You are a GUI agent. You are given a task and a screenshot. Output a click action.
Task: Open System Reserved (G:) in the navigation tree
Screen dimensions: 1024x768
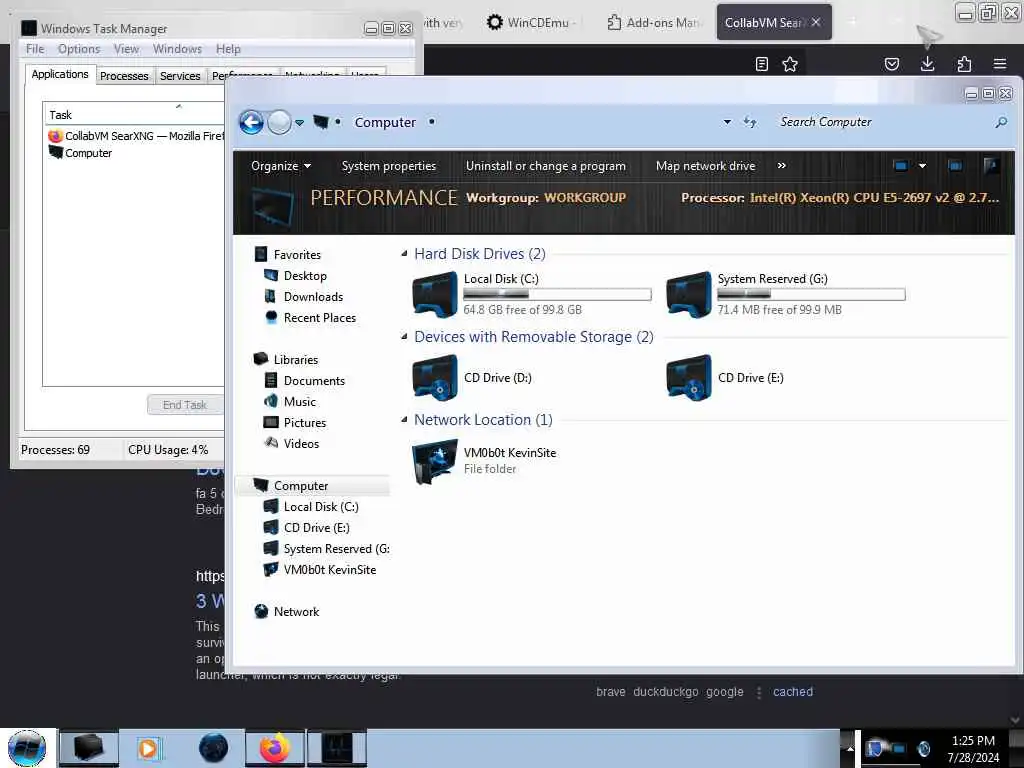(x=336, y=549)
